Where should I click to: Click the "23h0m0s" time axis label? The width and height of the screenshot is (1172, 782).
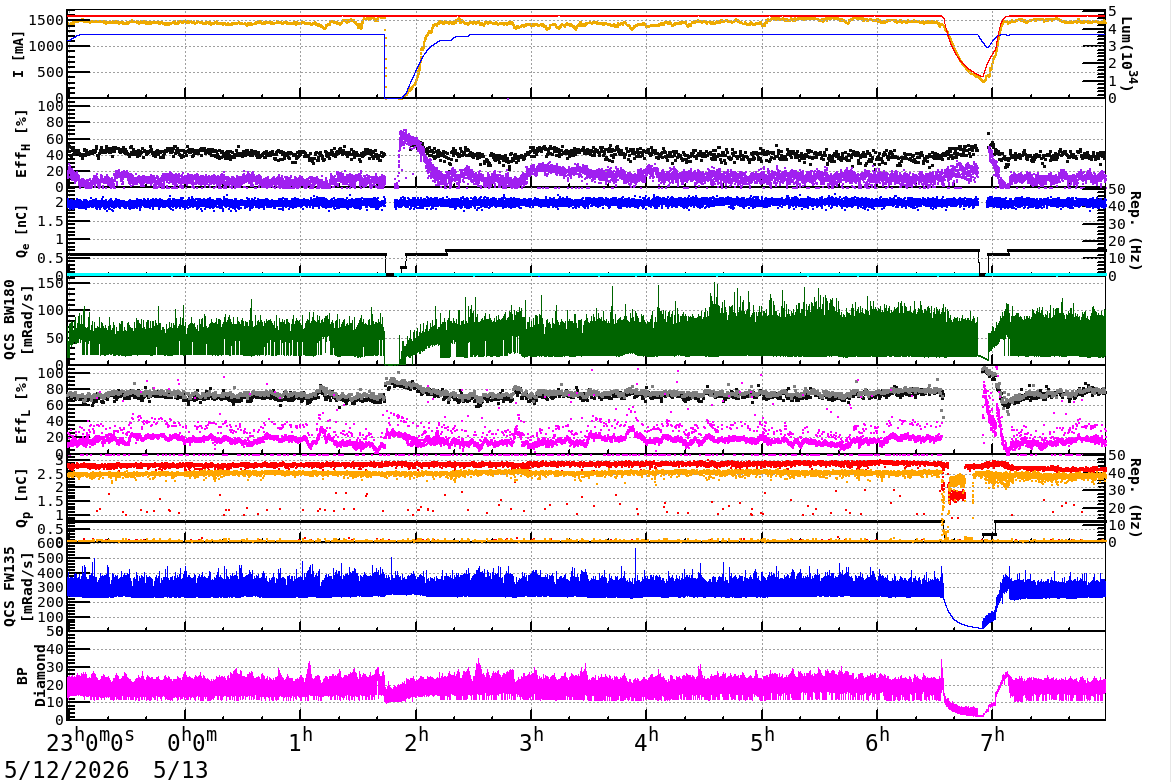(x=90, y=742)
